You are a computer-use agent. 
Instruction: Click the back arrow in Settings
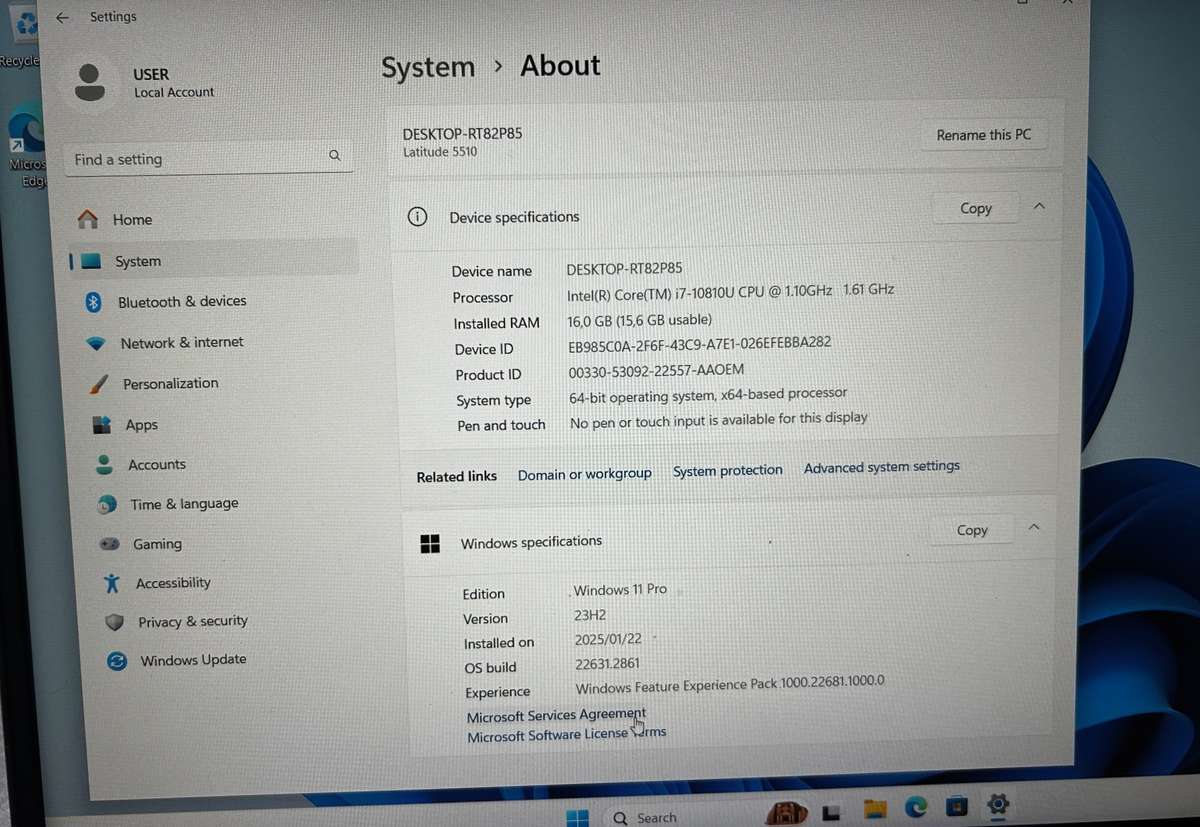62,16
